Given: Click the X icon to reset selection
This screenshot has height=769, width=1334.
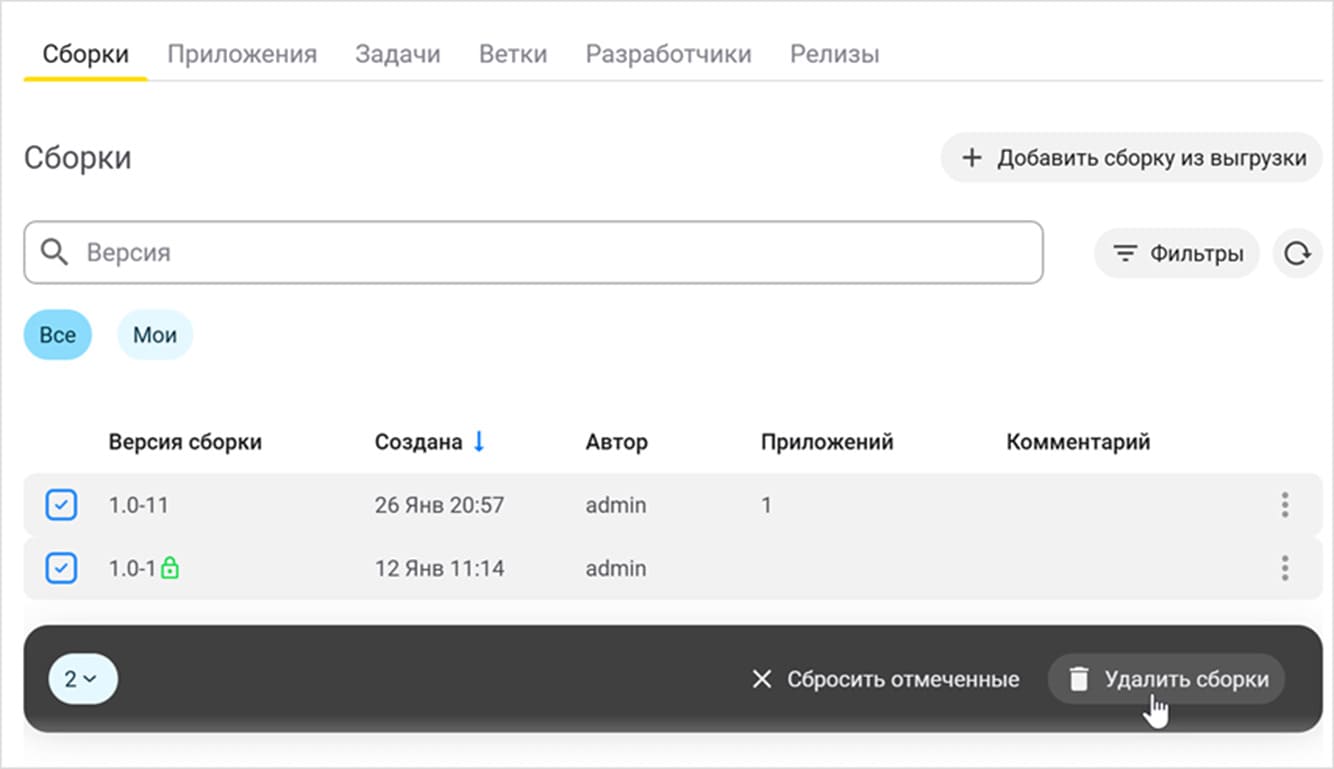Looking at the screenshot, I should (762, 680).
